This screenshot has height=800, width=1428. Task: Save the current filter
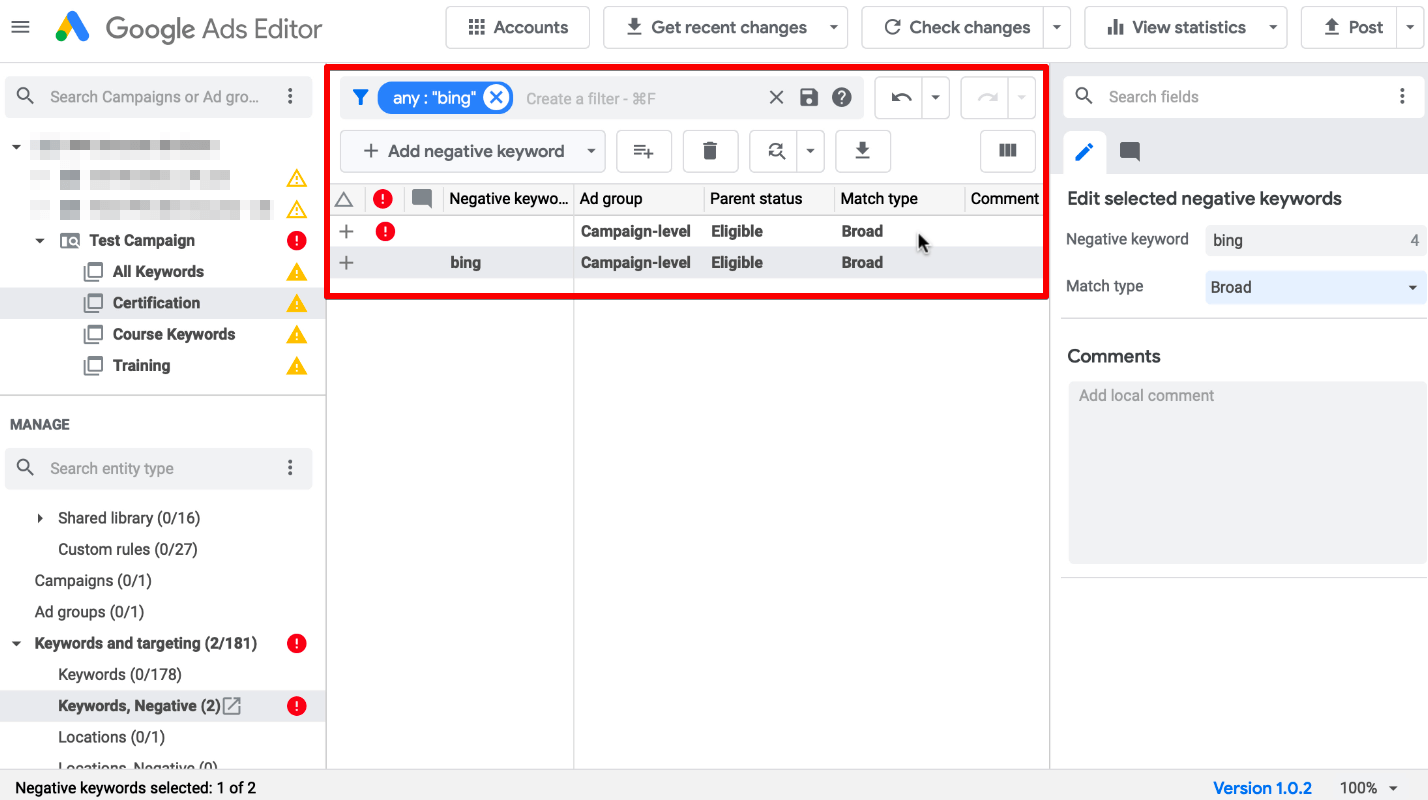point(809,97)
